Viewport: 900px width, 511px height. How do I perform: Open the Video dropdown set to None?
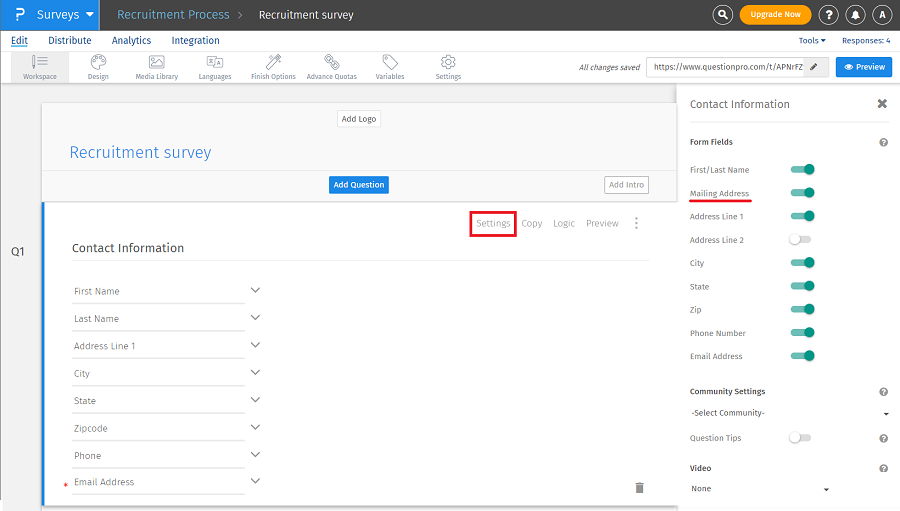click(760, 489)
